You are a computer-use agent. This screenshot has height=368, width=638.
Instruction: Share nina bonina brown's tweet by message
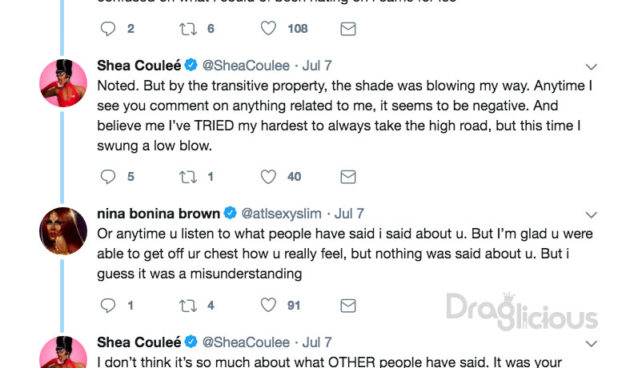click(348, 305)
